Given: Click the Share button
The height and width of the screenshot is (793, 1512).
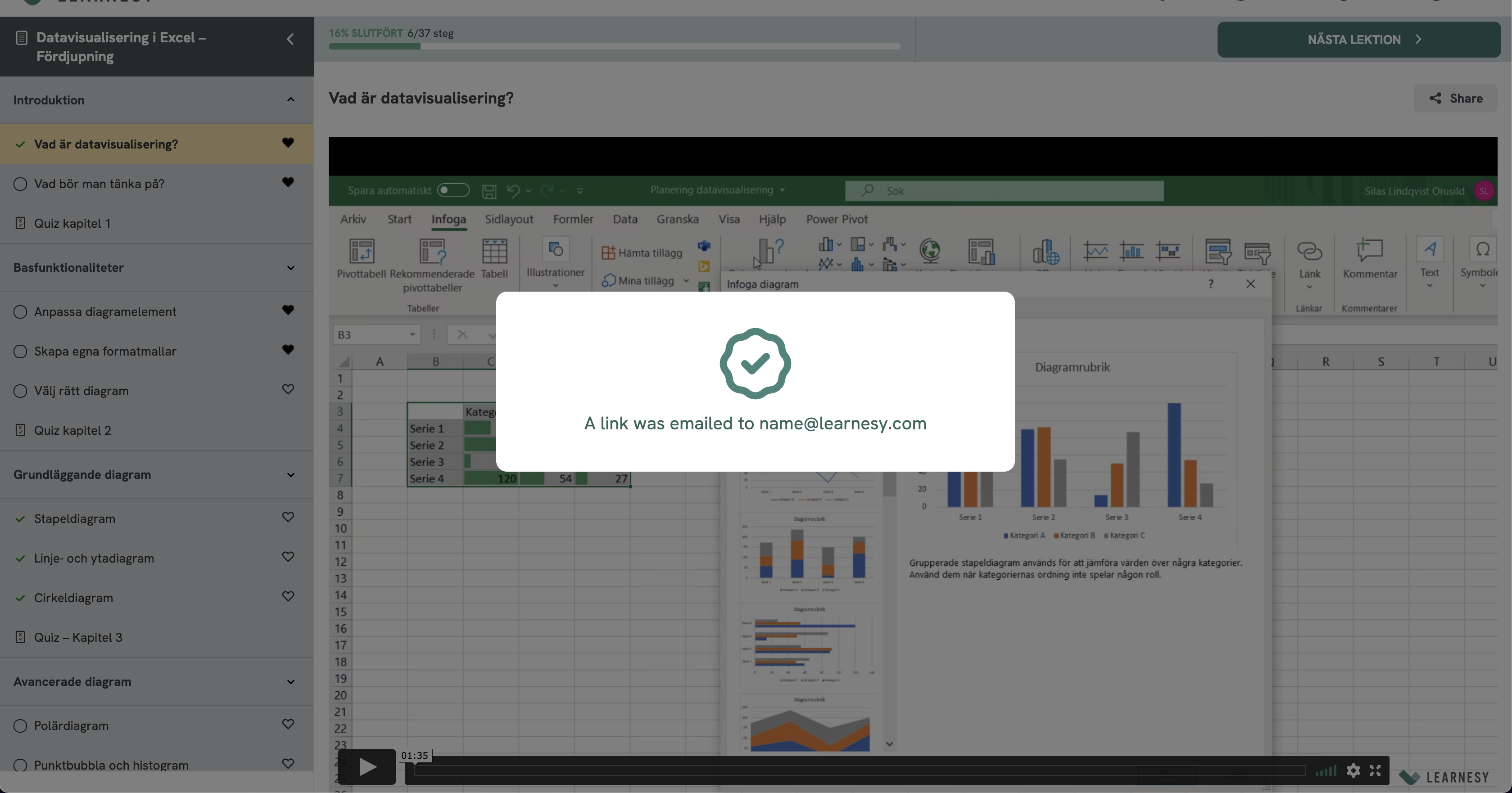Looking at the screenshot, I should coord(1455,98).
